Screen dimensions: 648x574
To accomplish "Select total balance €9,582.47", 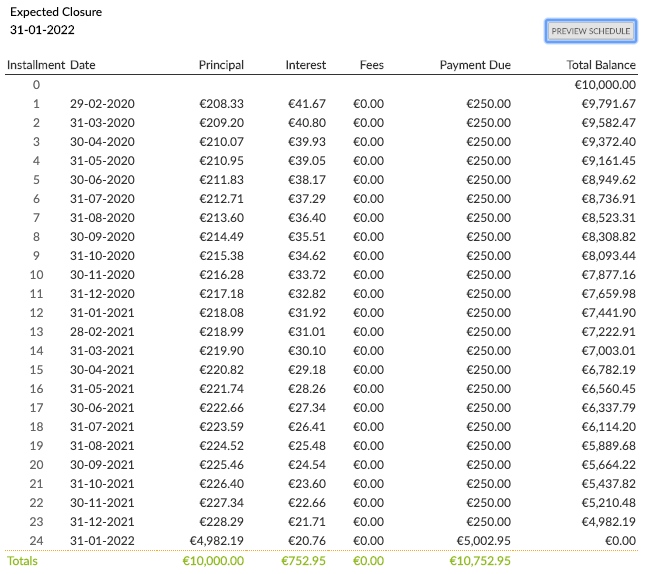I will 608,123.
